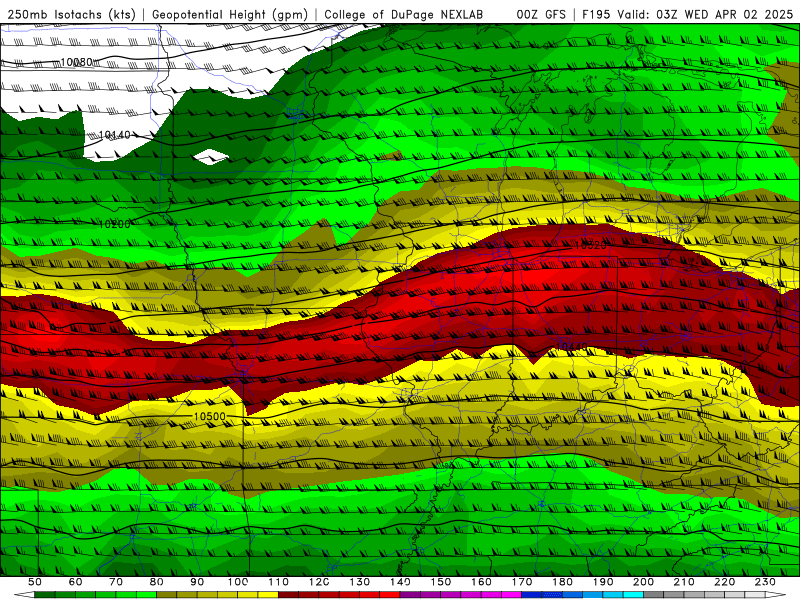Click the 110 value on the color scale
The image size is (800, 600).
[x=278, y=582]
